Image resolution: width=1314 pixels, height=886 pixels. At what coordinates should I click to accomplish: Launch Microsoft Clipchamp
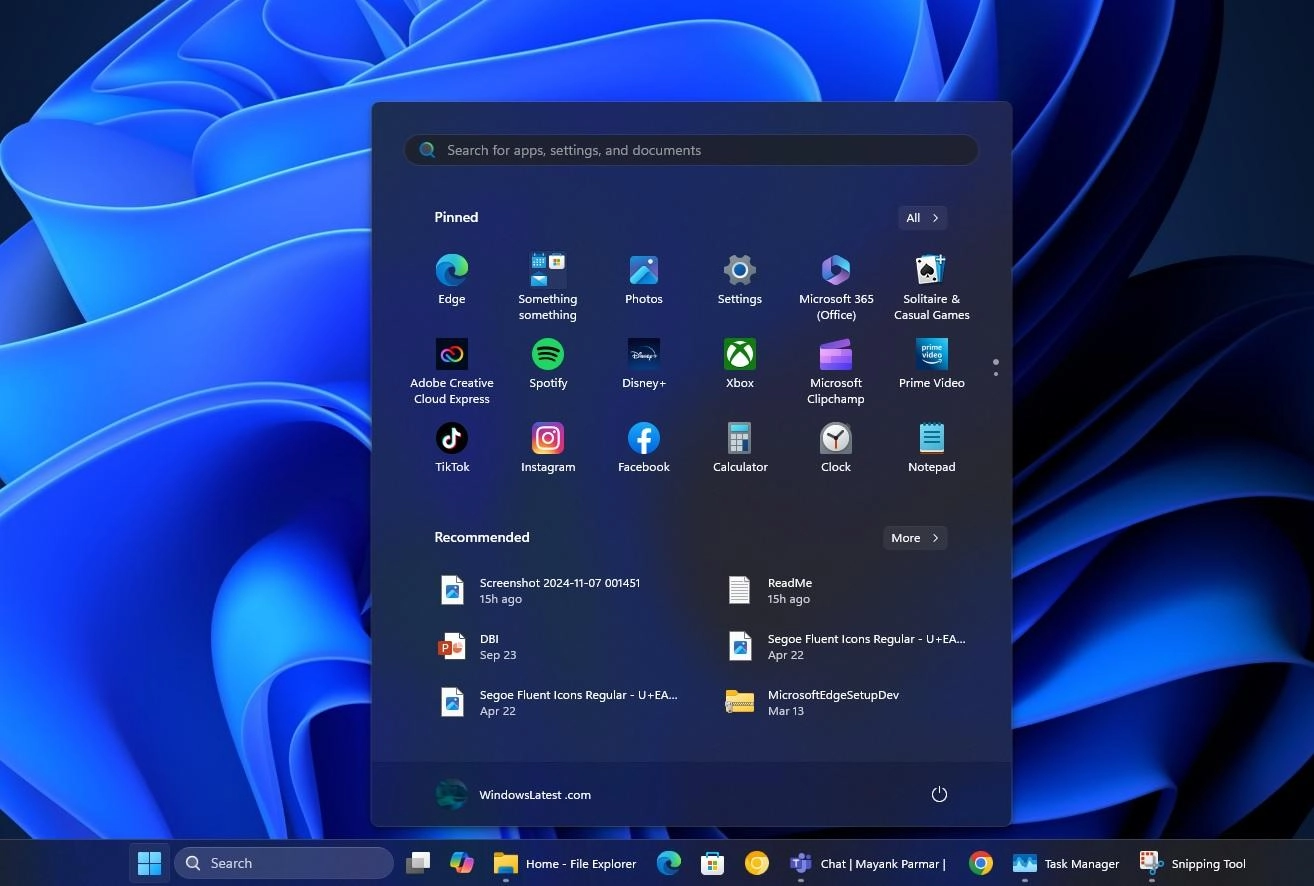pyautogui.click(x=835, y=364)
